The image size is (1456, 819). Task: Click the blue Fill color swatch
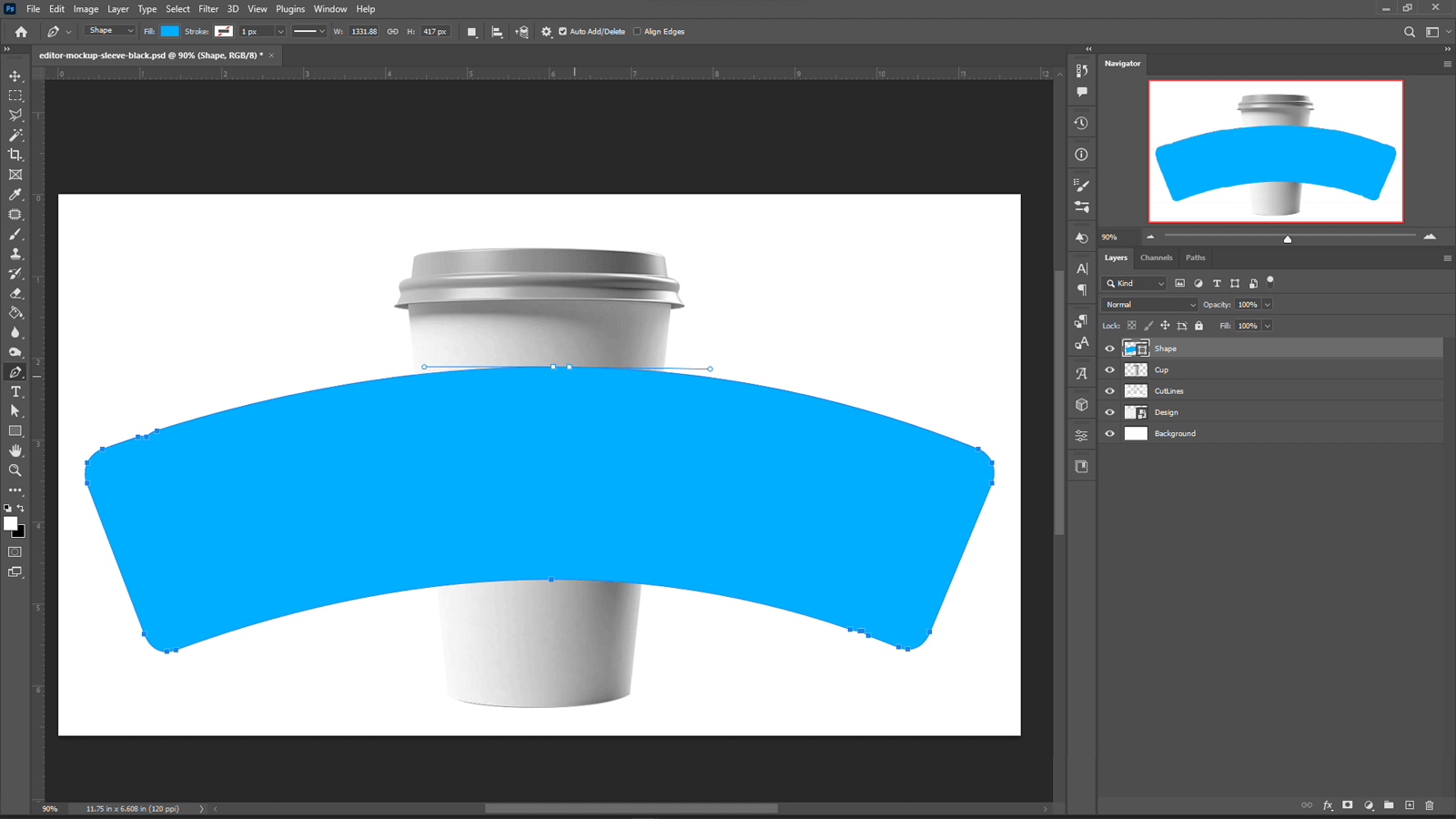coord(168,30)
